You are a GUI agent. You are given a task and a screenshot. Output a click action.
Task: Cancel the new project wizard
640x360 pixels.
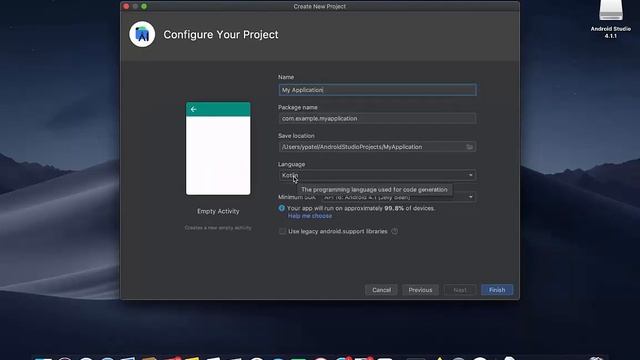[x=381, y=290]
